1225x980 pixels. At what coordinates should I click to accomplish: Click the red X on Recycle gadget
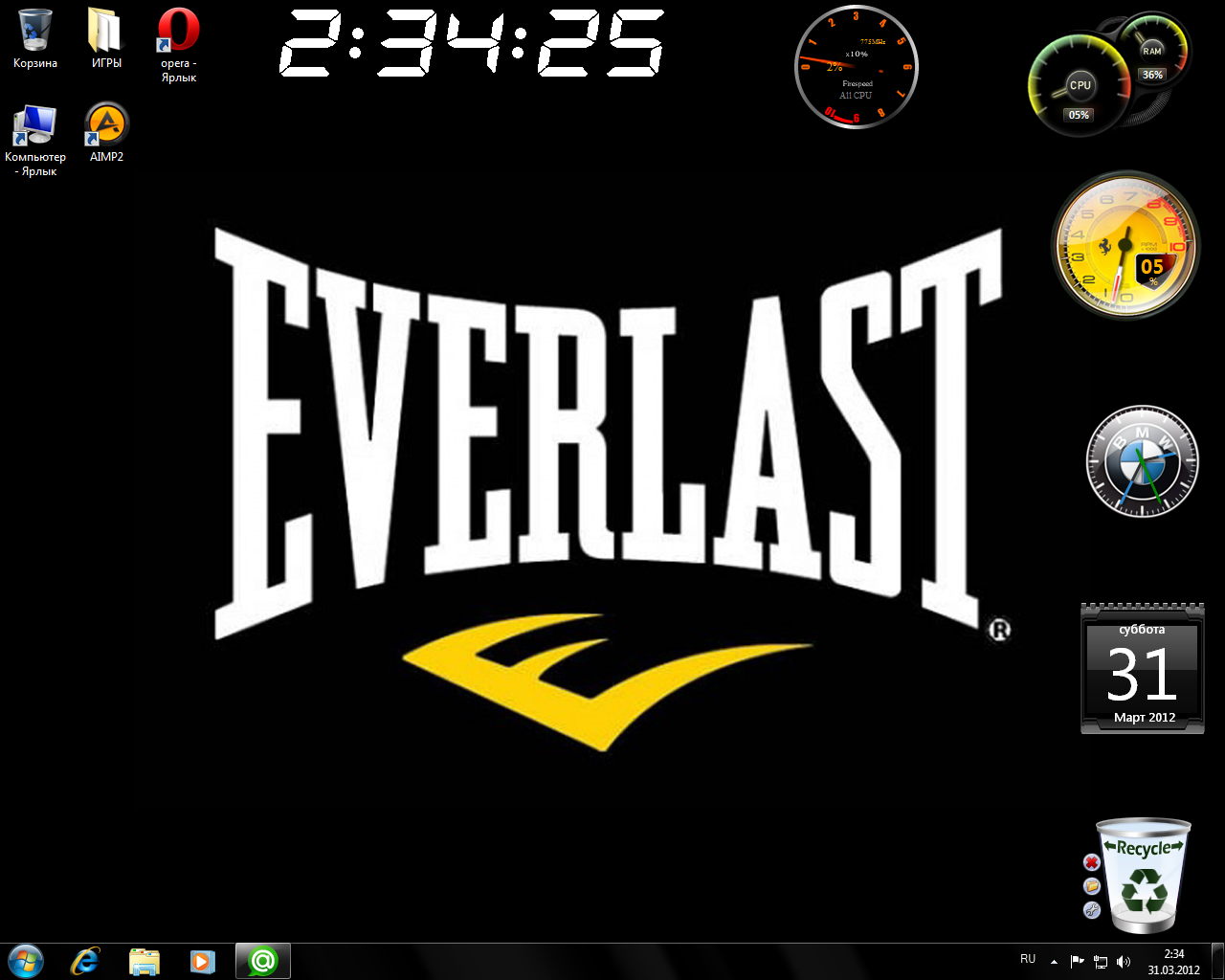[x=1092, y=862]
